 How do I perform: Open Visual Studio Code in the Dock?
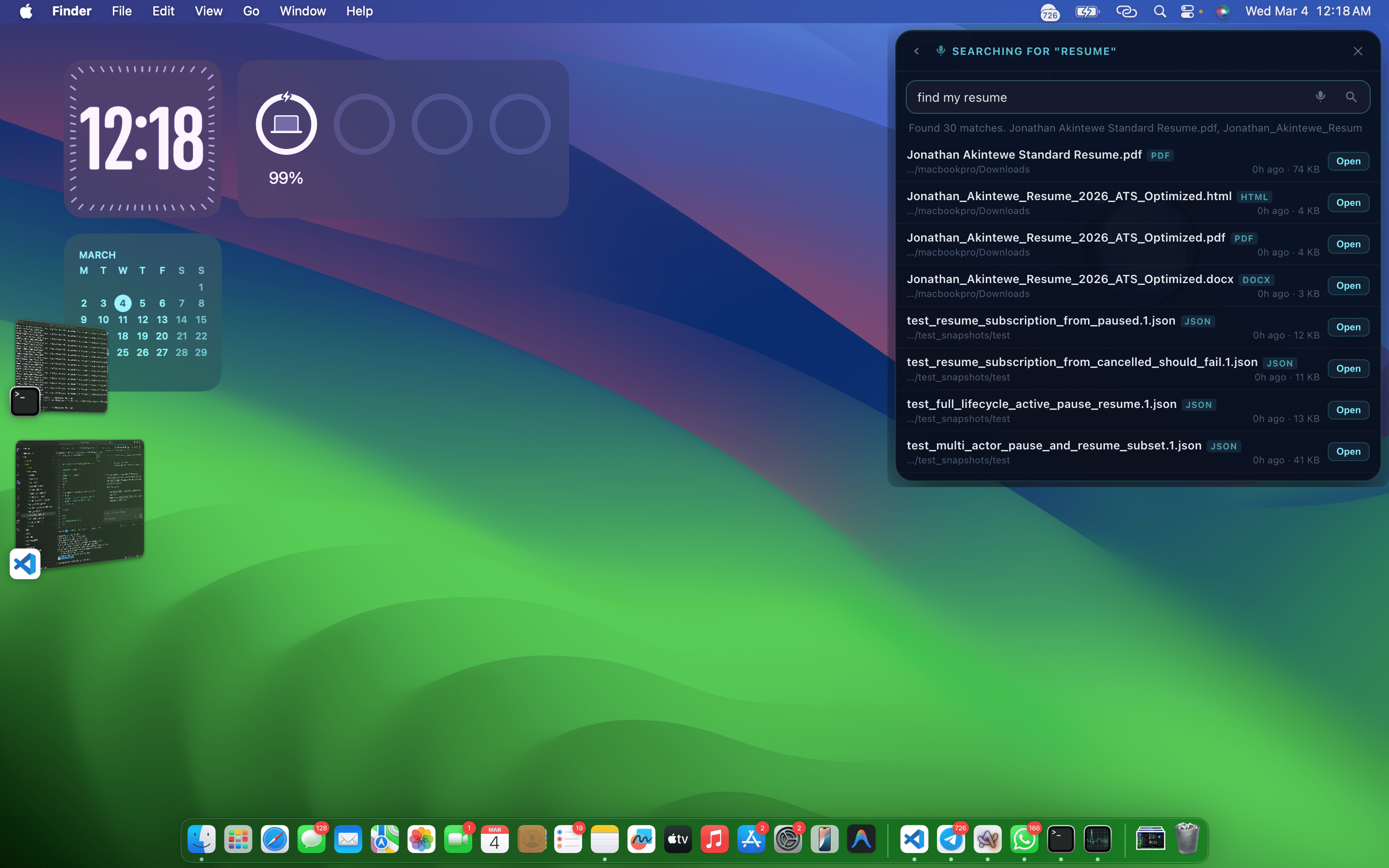pyautogui.click(x=914, y=839)
